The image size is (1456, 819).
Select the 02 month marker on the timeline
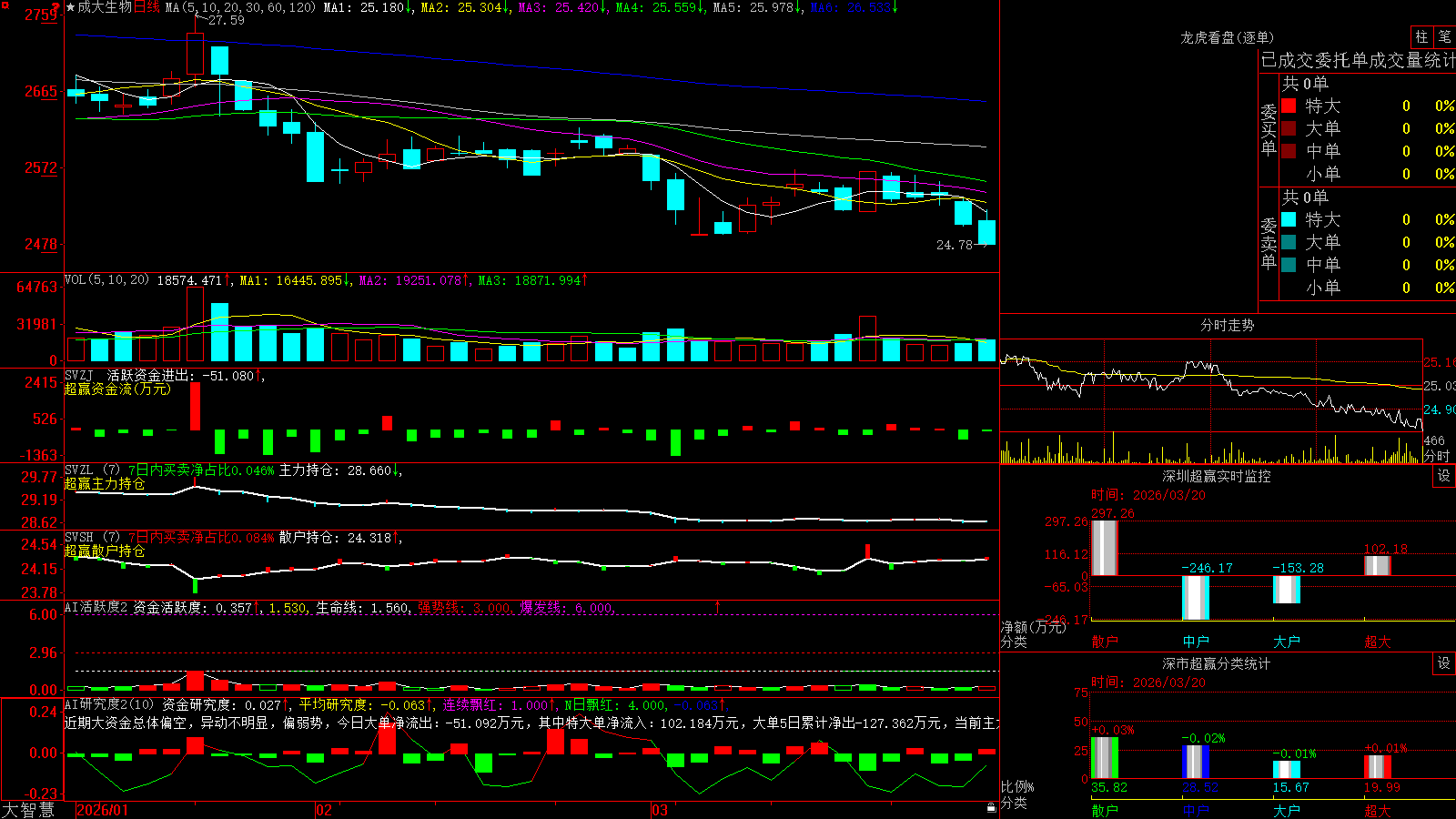pyautogui.click(x=324, y=810)
